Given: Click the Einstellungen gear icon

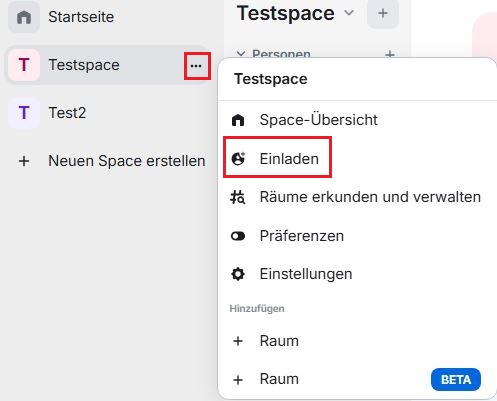Looking at the screenshot, I should pos(238,274).
